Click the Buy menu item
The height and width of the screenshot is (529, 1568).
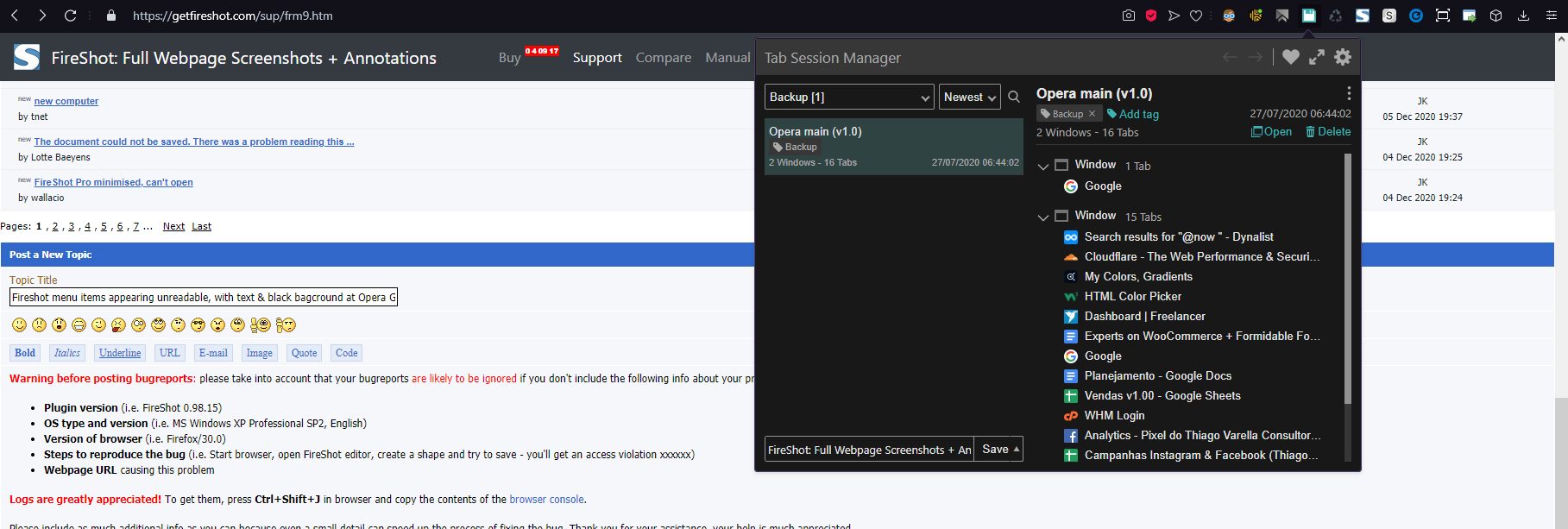(509, 58)
